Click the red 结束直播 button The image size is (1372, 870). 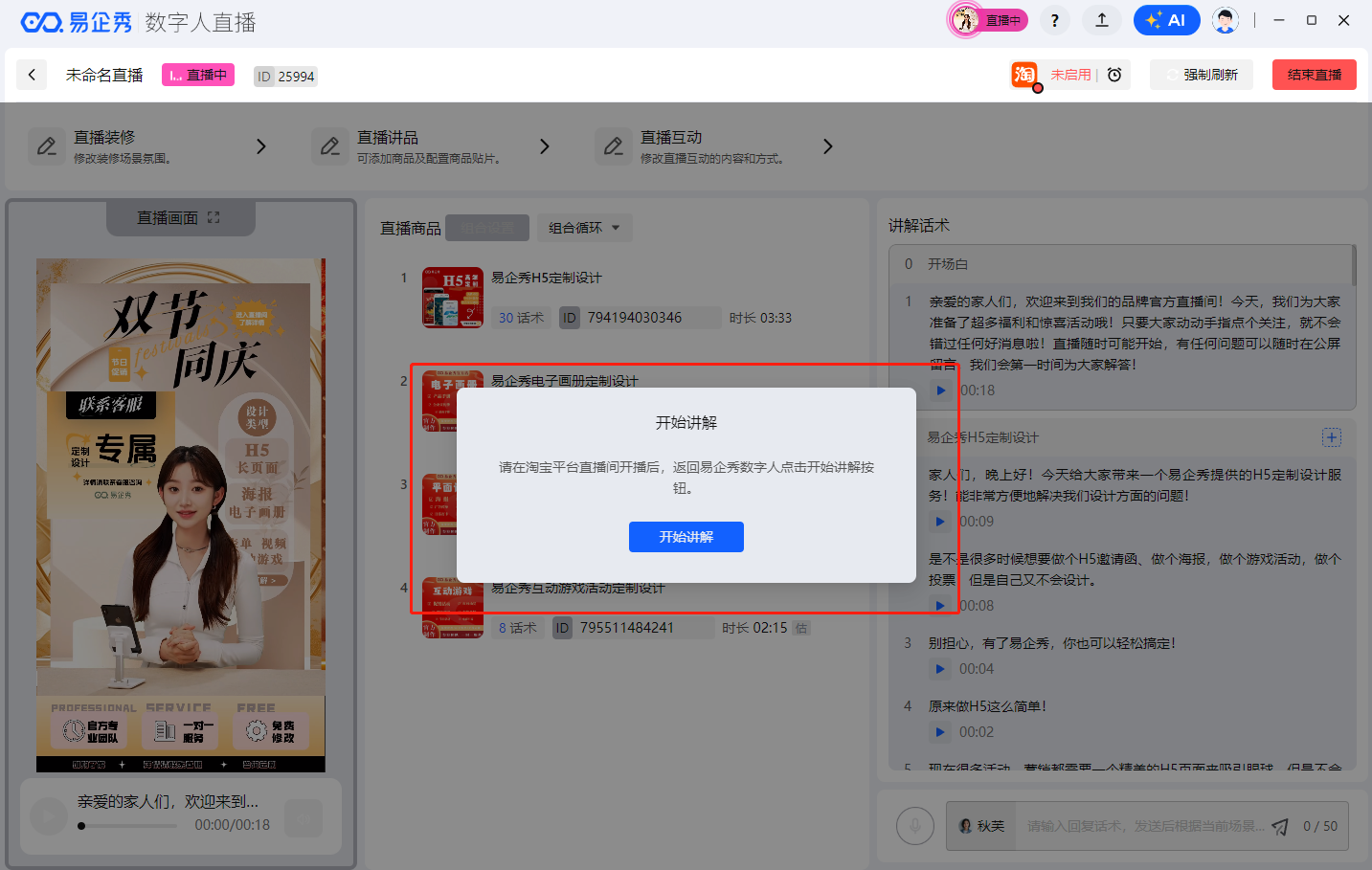pyautogui.click(x=1315, y=75)
